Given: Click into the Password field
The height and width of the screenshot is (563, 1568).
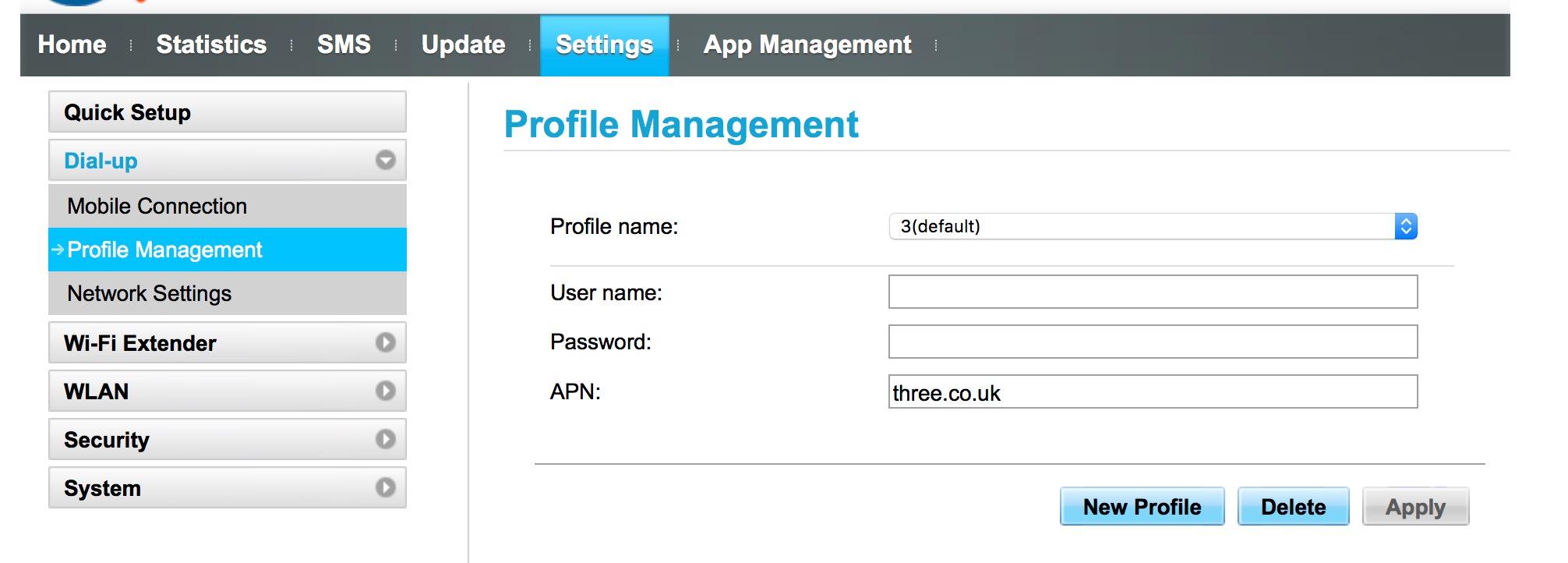Looking at the screenshot, I should coord(1153,342).
